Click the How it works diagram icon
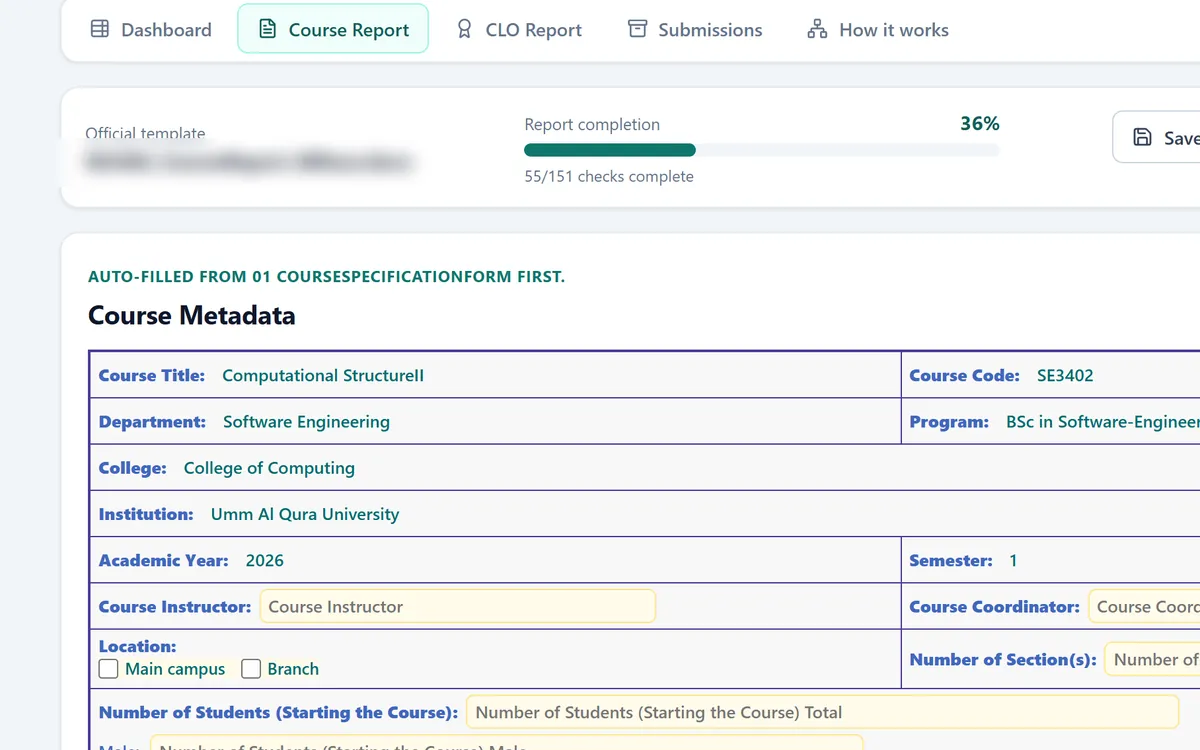Screen dimensions: 1200x750 [x=817, y=29]
